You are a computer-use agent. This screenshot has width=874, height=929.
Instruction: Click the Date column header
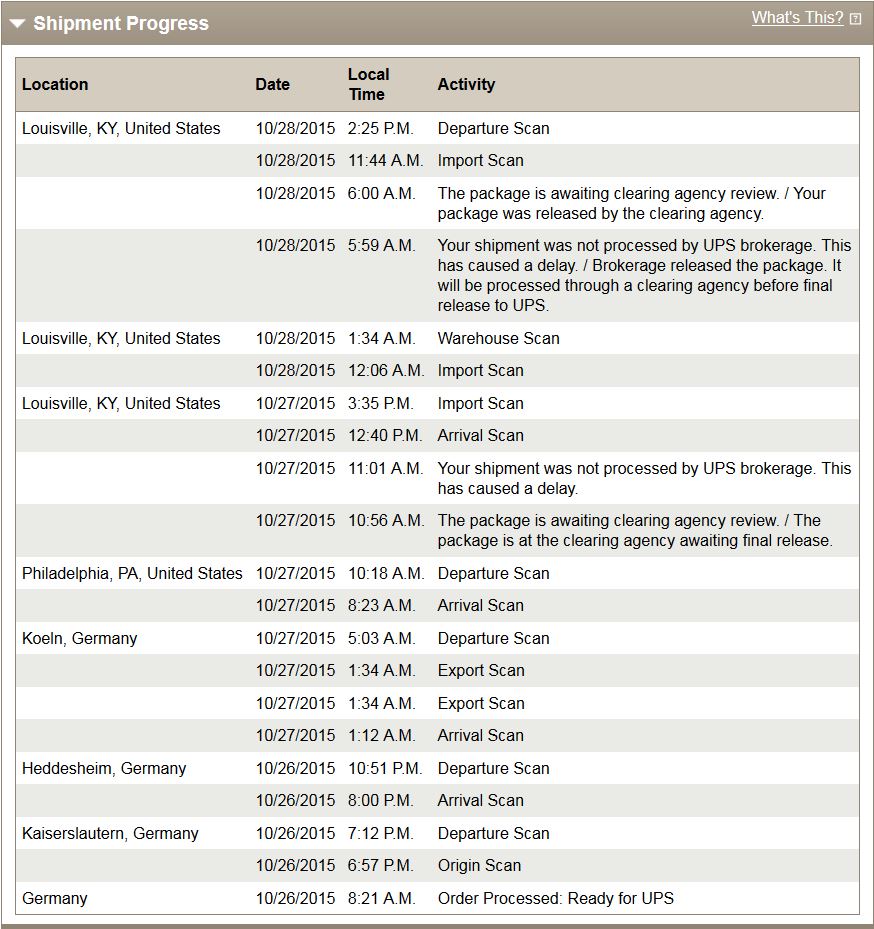pyautogui.click(x=272, y=85)
